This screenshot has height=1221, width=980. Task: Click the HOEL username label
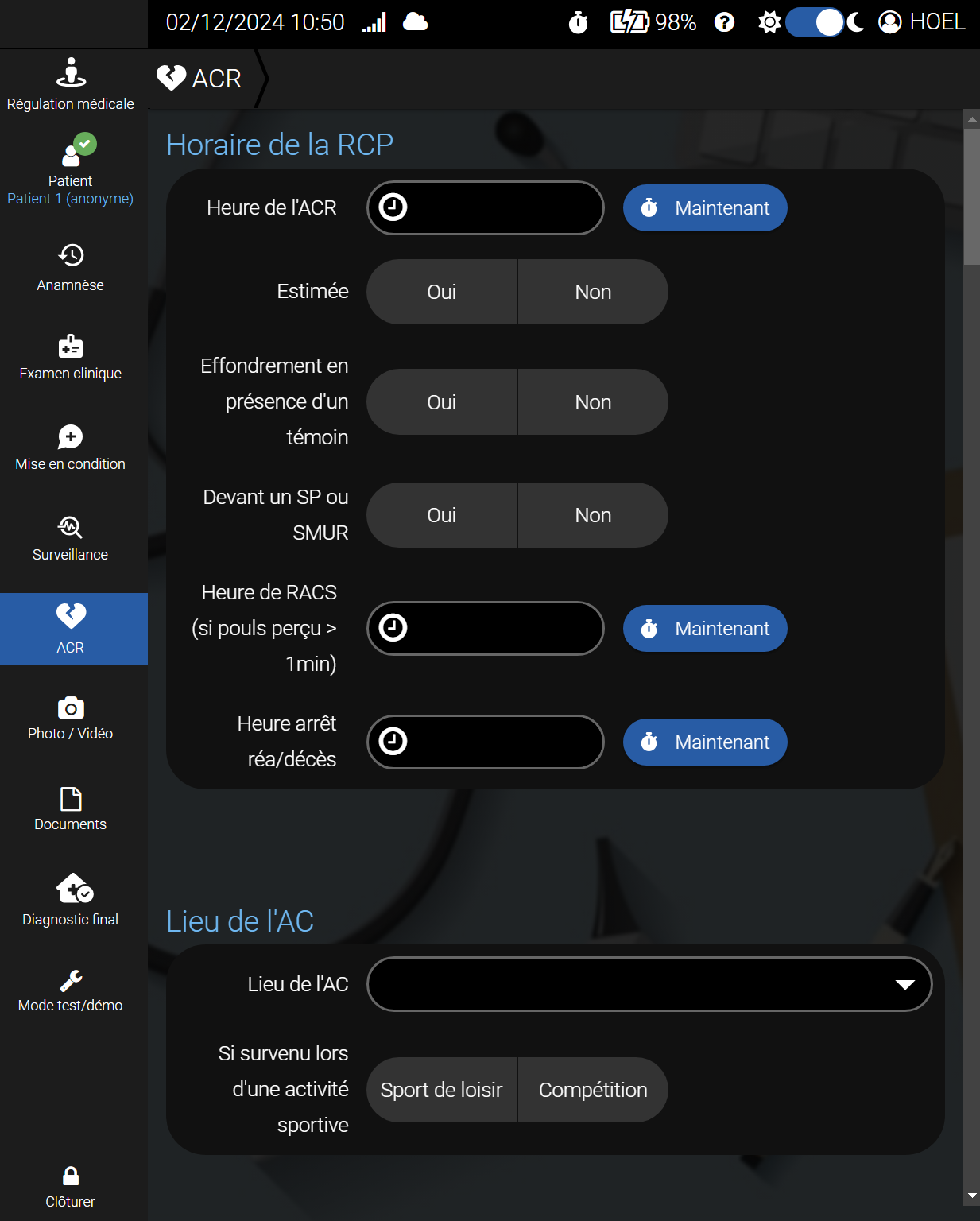[x=938, y=22]
